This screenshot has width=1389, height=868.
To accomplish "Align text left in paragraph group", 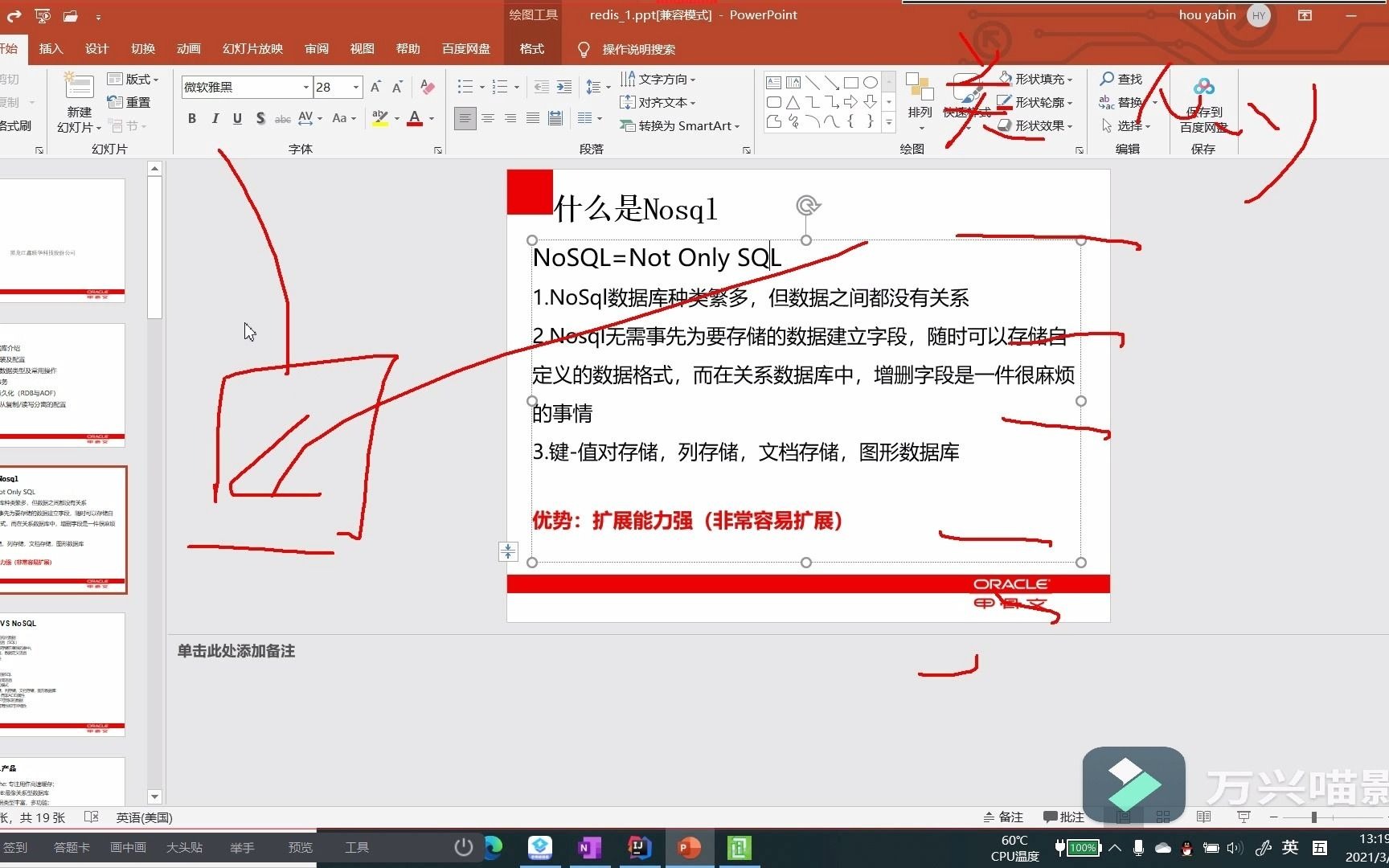I will click(x=465, y=119).
